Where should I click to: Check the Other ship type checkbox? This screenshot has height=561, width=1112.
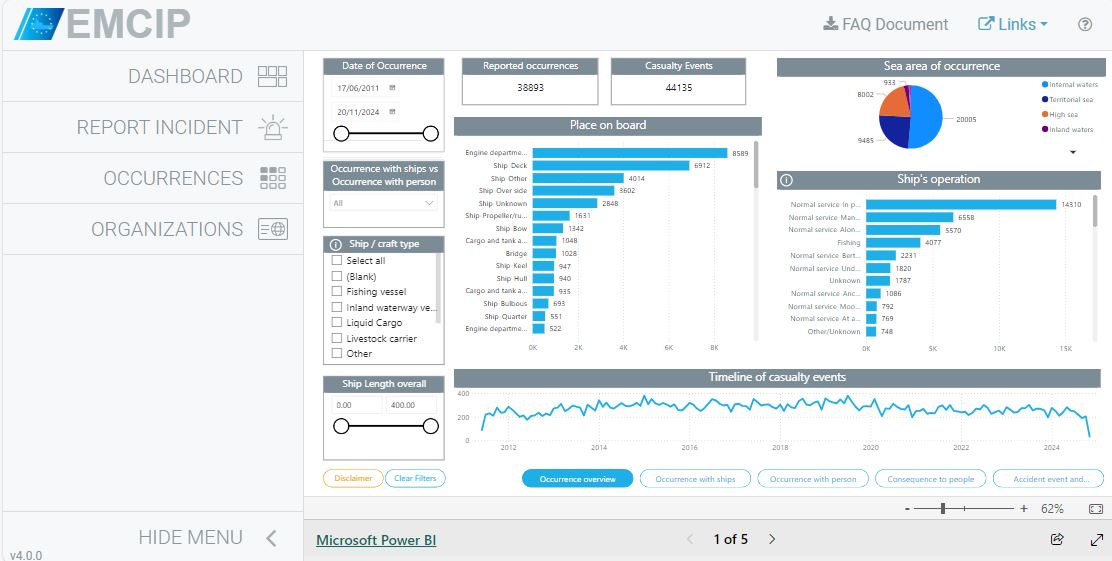(x=337, y=353)
